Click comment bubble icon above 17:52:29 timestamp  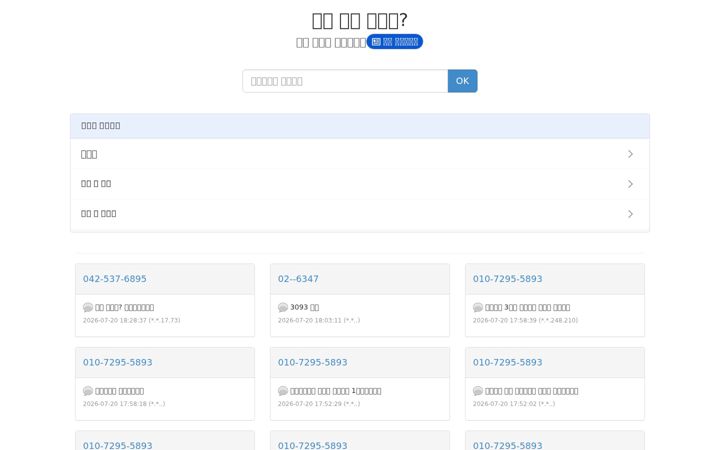click(x=283, y=391)
